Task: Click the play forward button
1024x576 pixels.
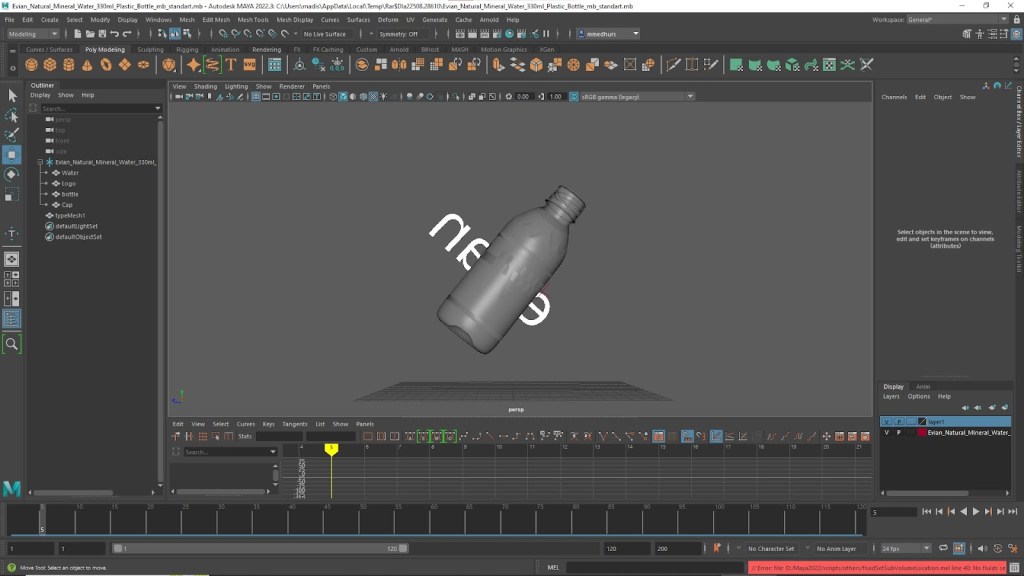Action: [976, 512]
